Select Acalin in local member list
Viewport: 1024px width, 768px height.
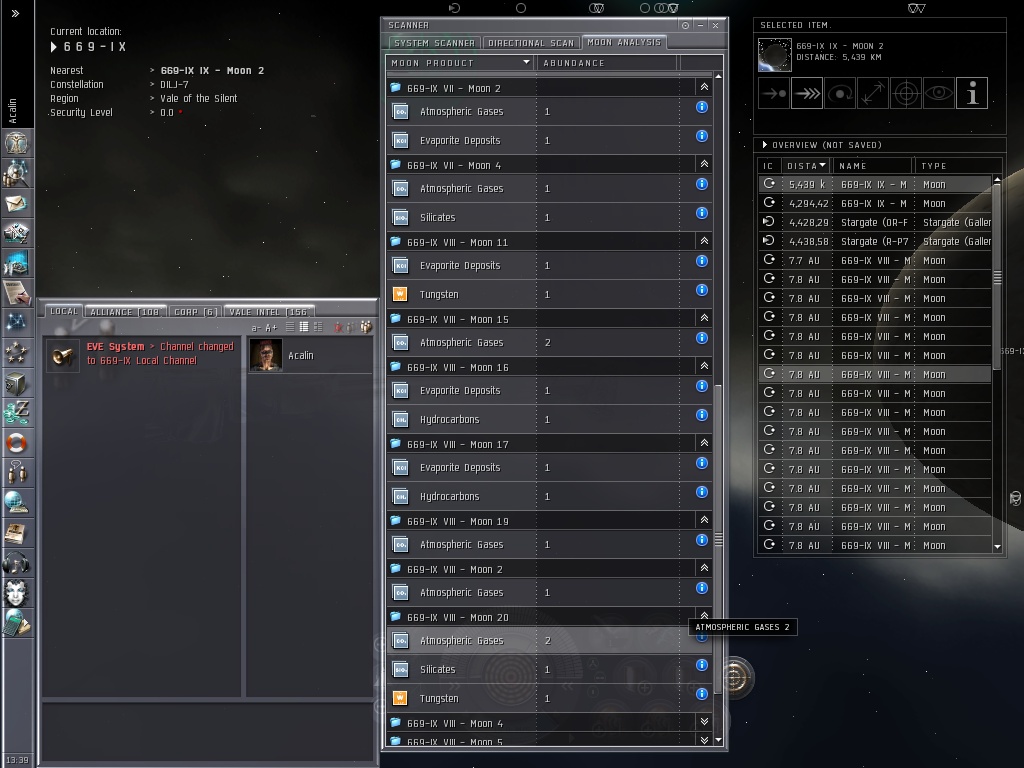[x=310, y=355]
